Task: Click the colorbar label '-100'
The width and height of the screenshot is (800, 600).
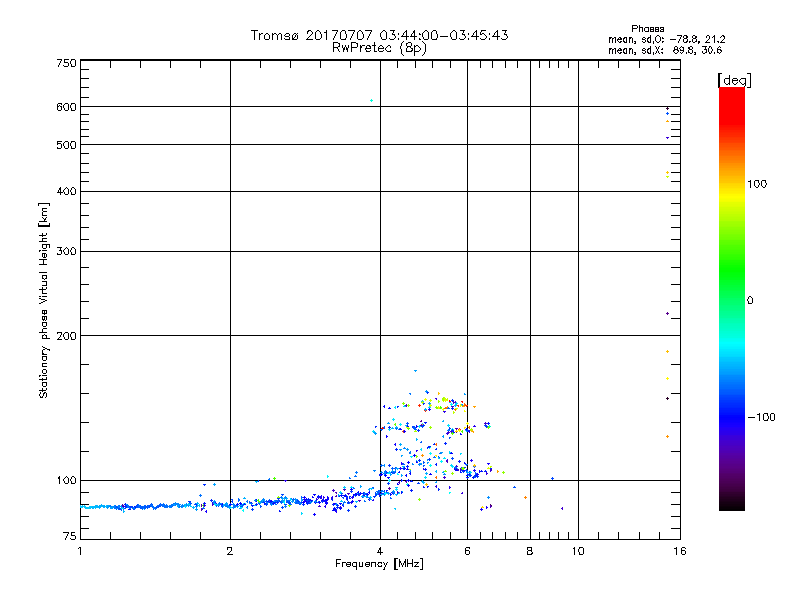Action: click(761, 417)
